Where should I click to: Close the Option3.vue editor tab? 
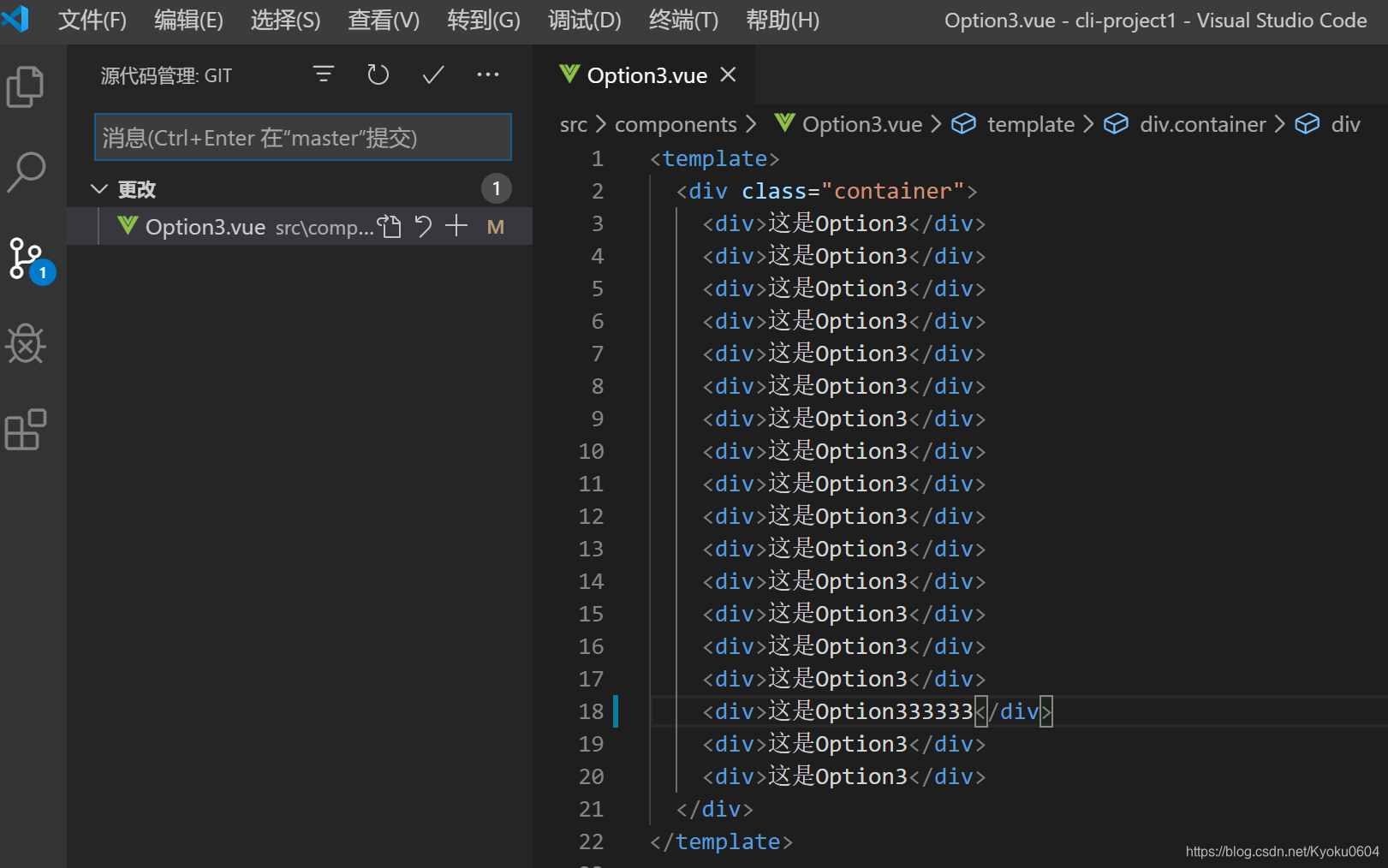coord(728,74)
